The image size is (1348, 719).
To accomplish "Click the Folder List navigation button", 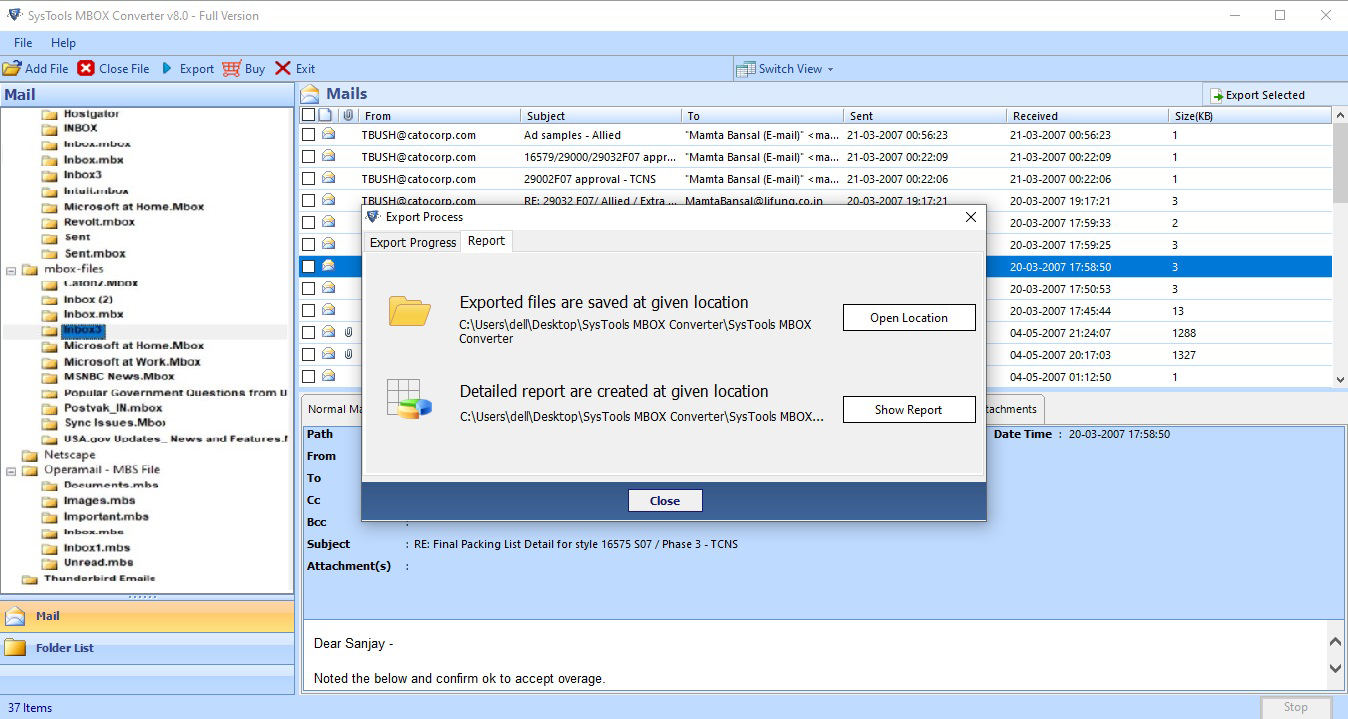I will coord(147,648).
